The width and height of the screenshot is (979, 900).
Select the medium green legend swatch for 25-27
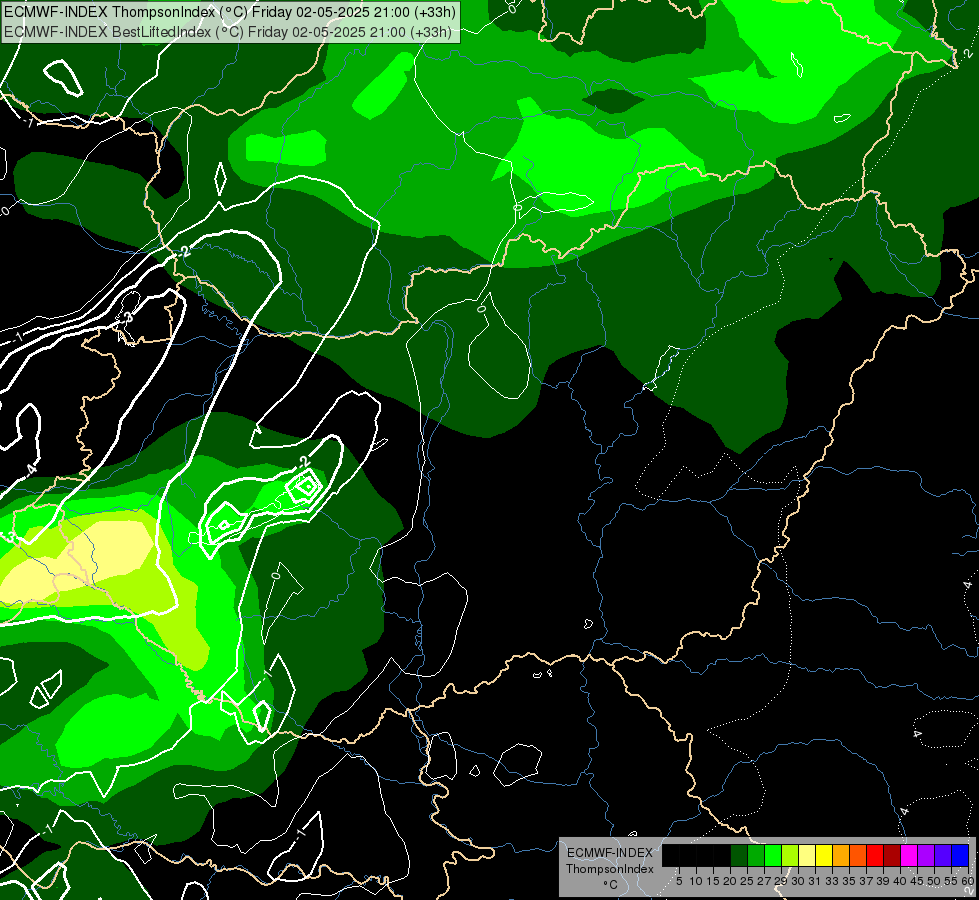tap(756, 856)
